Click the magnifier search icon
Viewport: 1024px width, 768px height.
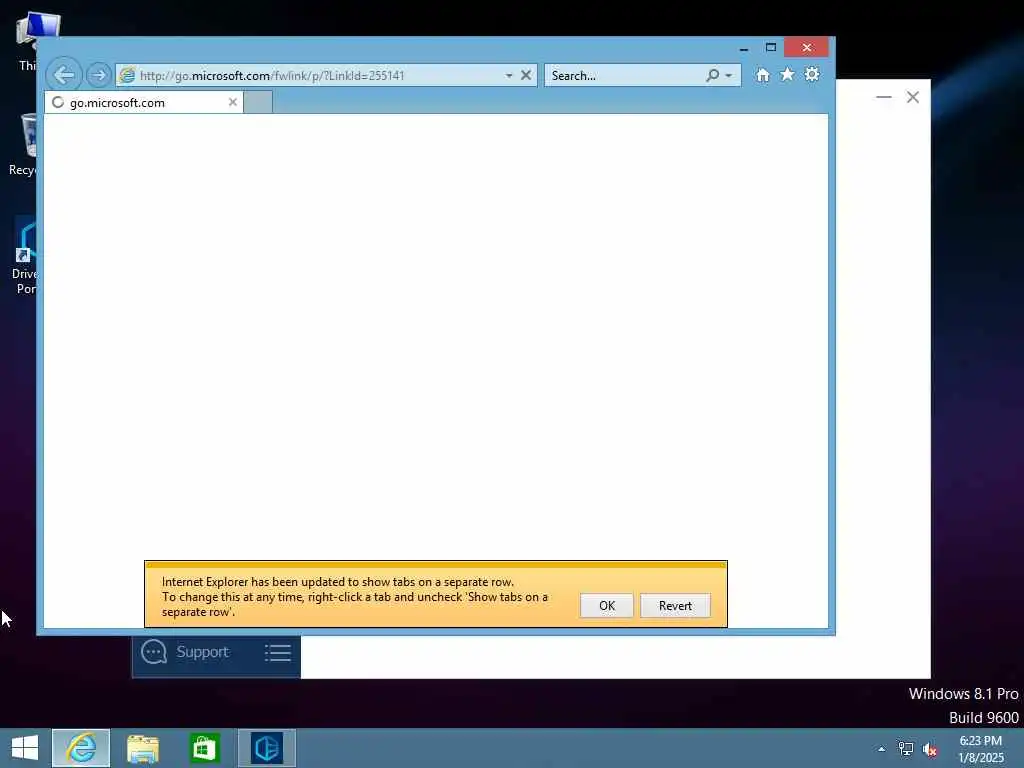pos(712,76)
